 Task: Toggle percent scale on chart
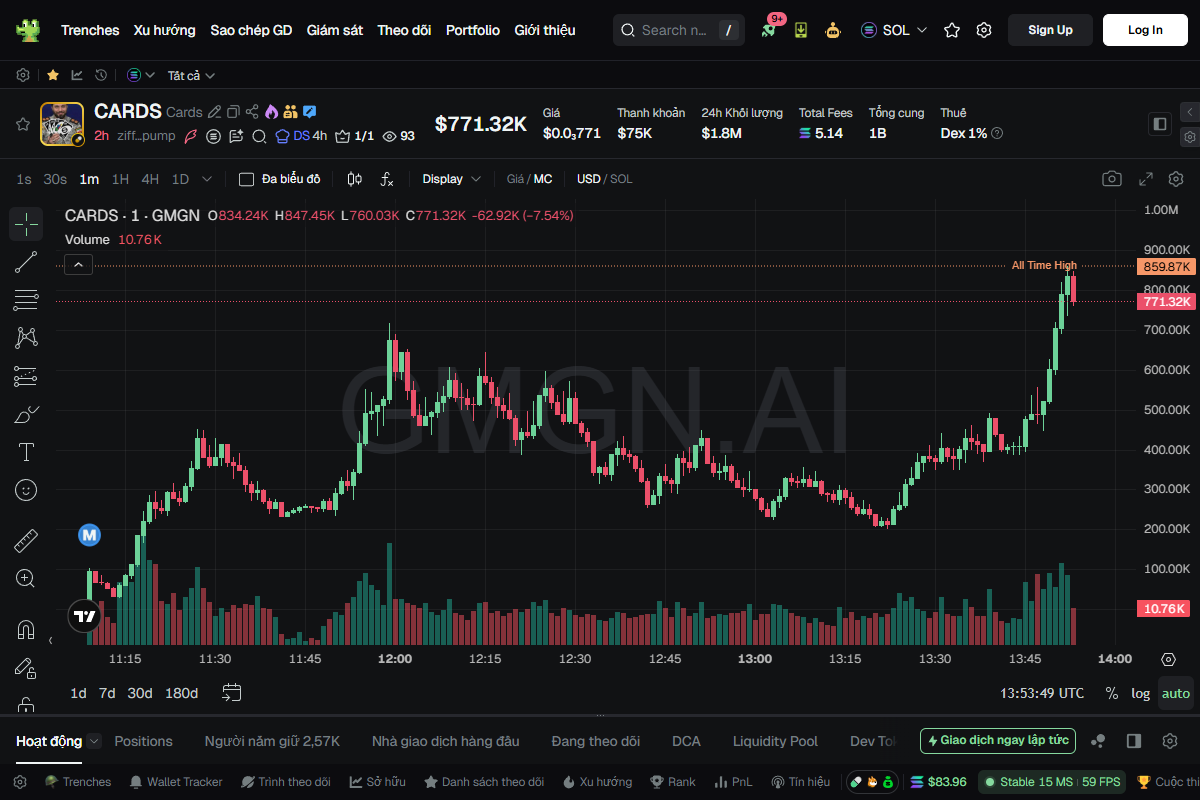click(x=1112, y=693)
